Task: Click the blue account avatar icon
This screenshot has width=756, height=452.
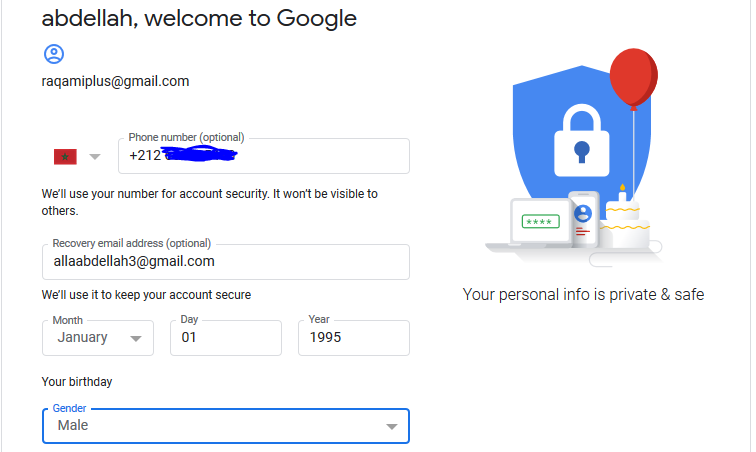Action: tap(53, 54)
